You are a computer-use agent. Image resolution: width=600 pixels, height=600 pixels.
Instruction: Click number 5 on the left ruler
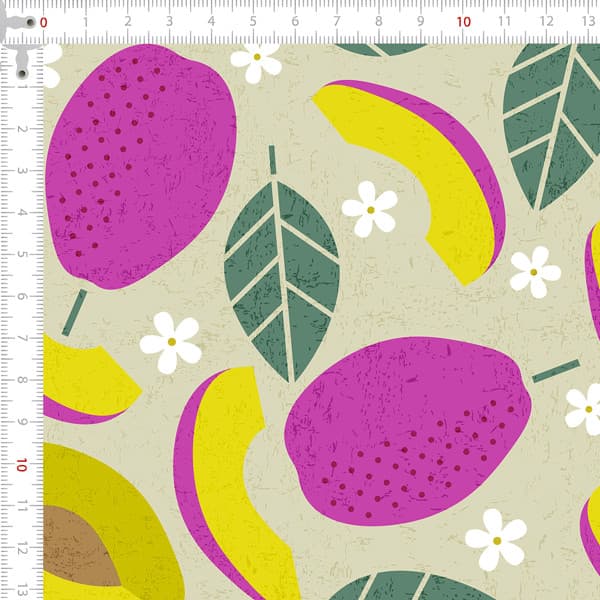pyautogui.click(x=22, y=254)
